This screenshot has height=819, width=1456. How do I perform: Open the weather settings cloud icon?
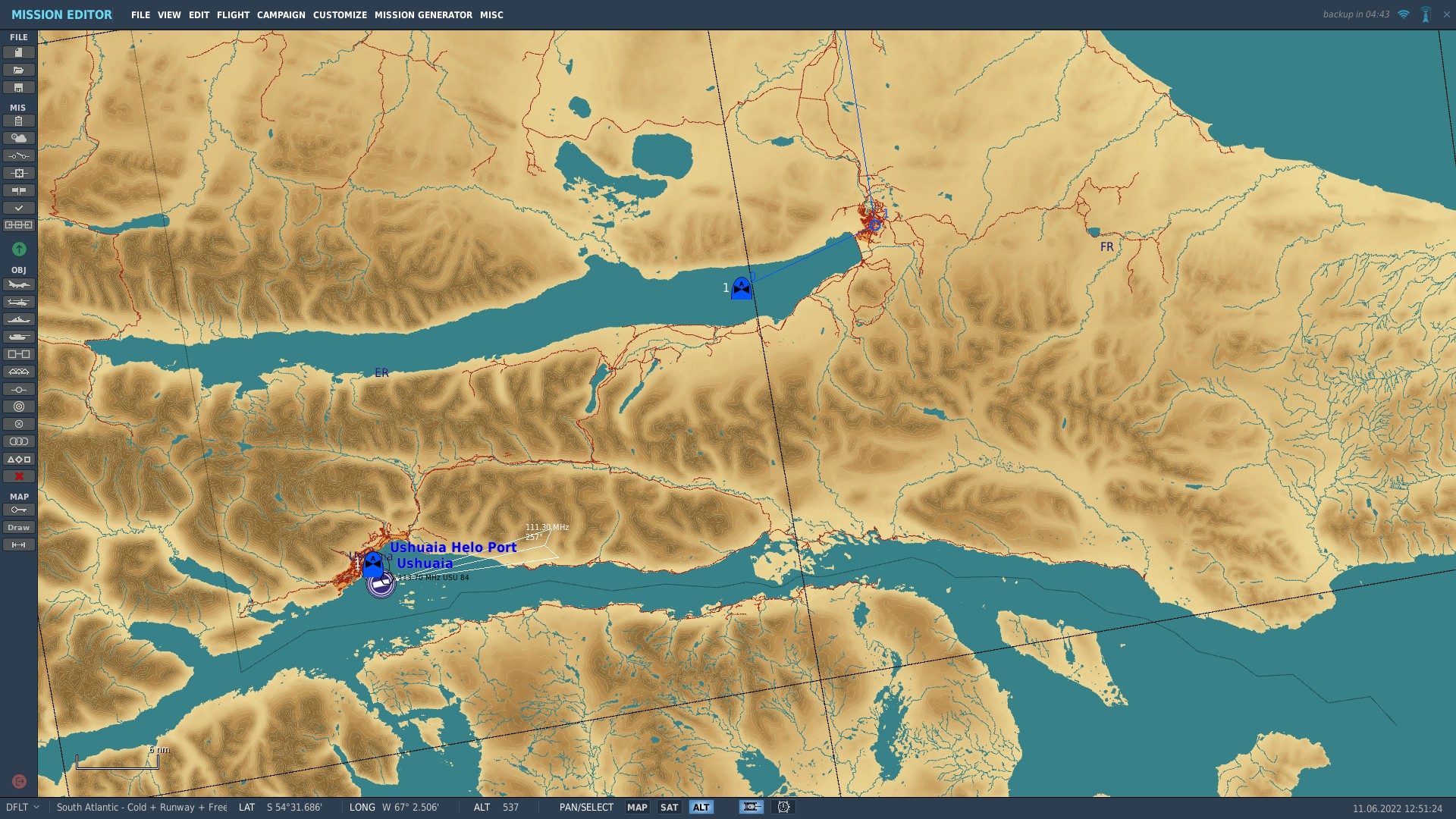[19, 138]
